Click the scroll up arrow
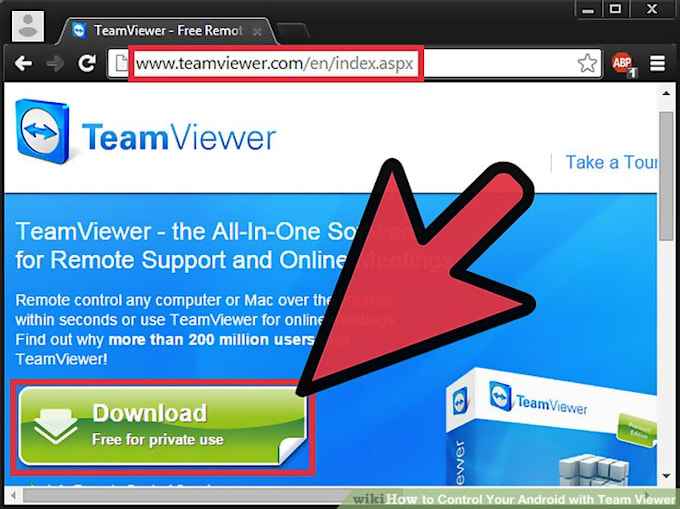The image size is (680, 509). pos(666,93)
